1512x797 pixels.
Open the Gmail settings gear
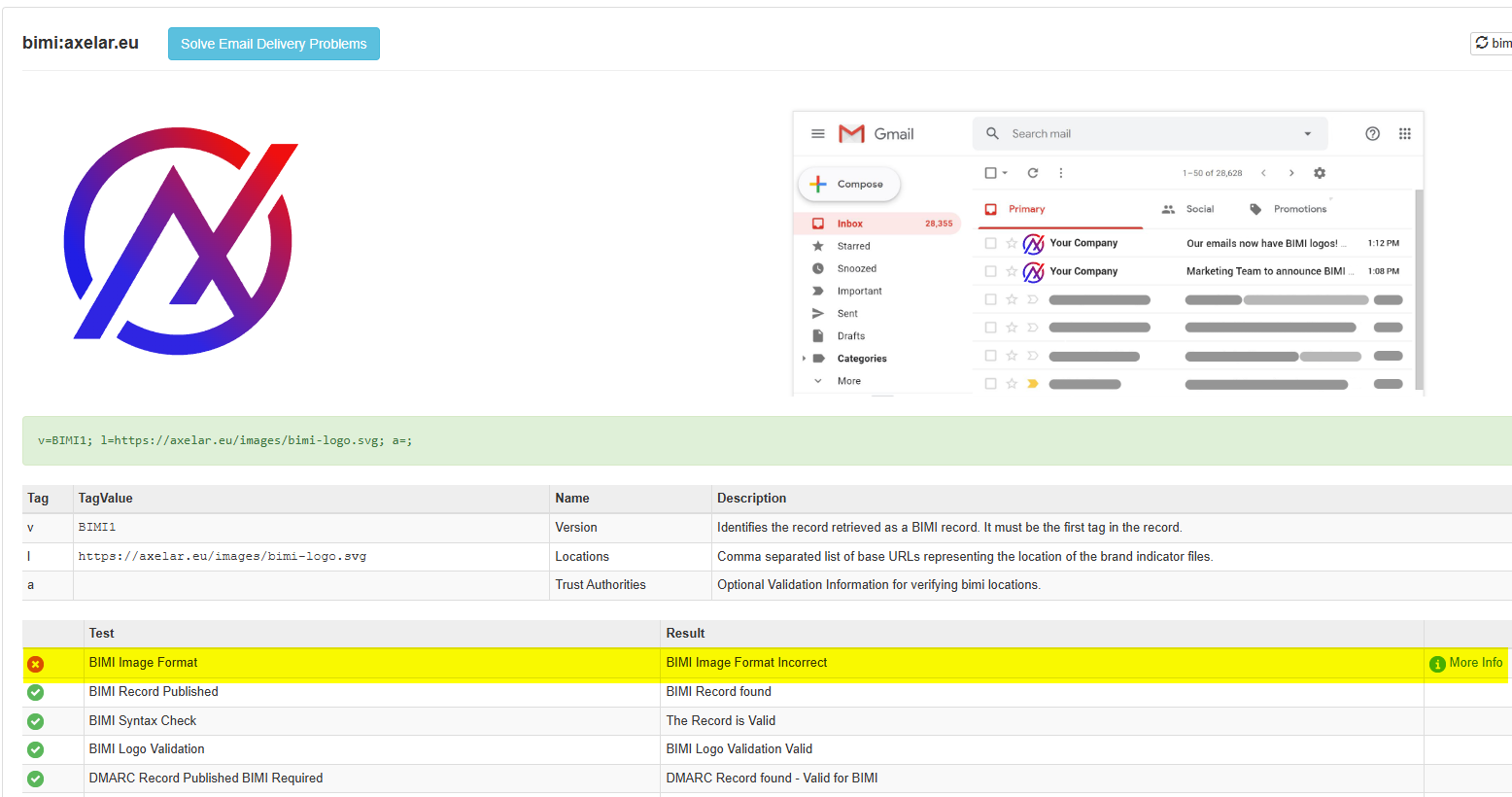1319,173
